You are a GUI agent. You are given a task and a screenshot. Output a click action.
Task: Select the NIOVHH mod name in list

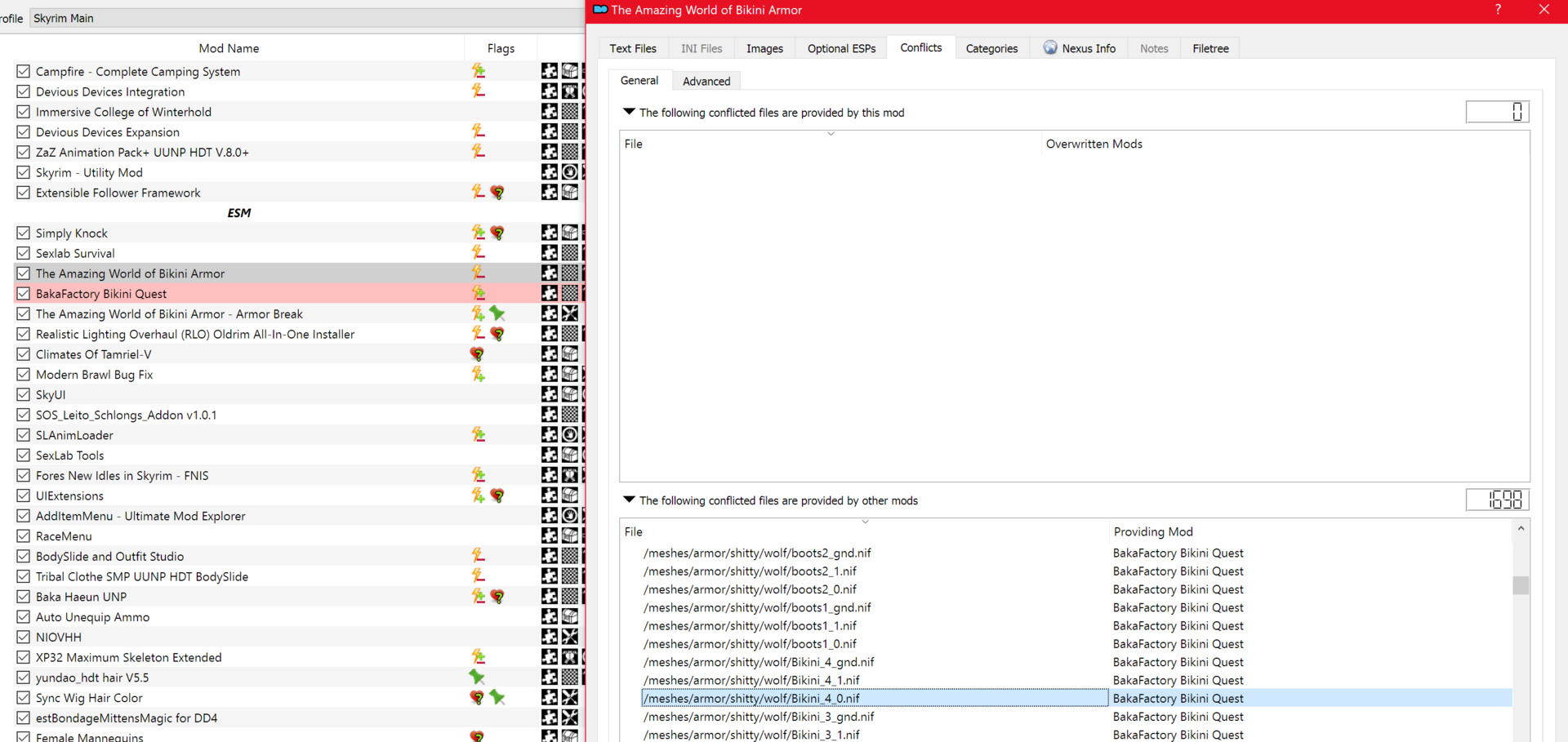(59, 637)
